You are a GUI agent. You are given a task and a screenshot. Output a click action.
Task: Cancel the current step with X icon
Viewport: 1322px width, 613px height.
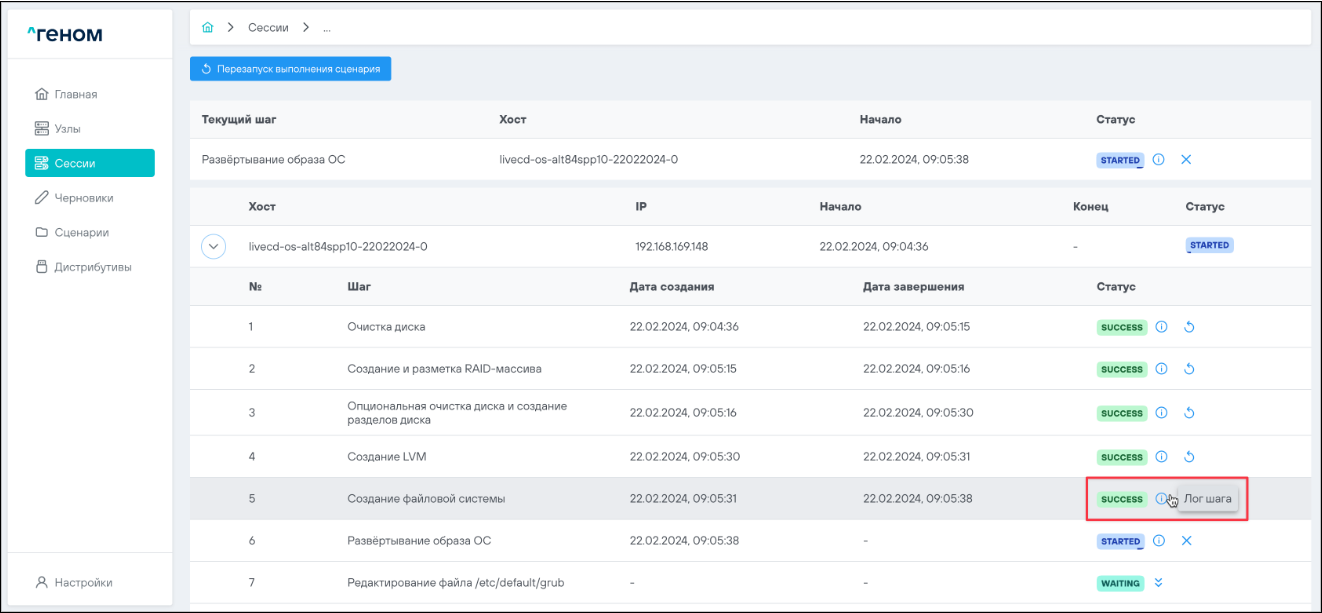pyautogui.click(x=1186, y=160)
